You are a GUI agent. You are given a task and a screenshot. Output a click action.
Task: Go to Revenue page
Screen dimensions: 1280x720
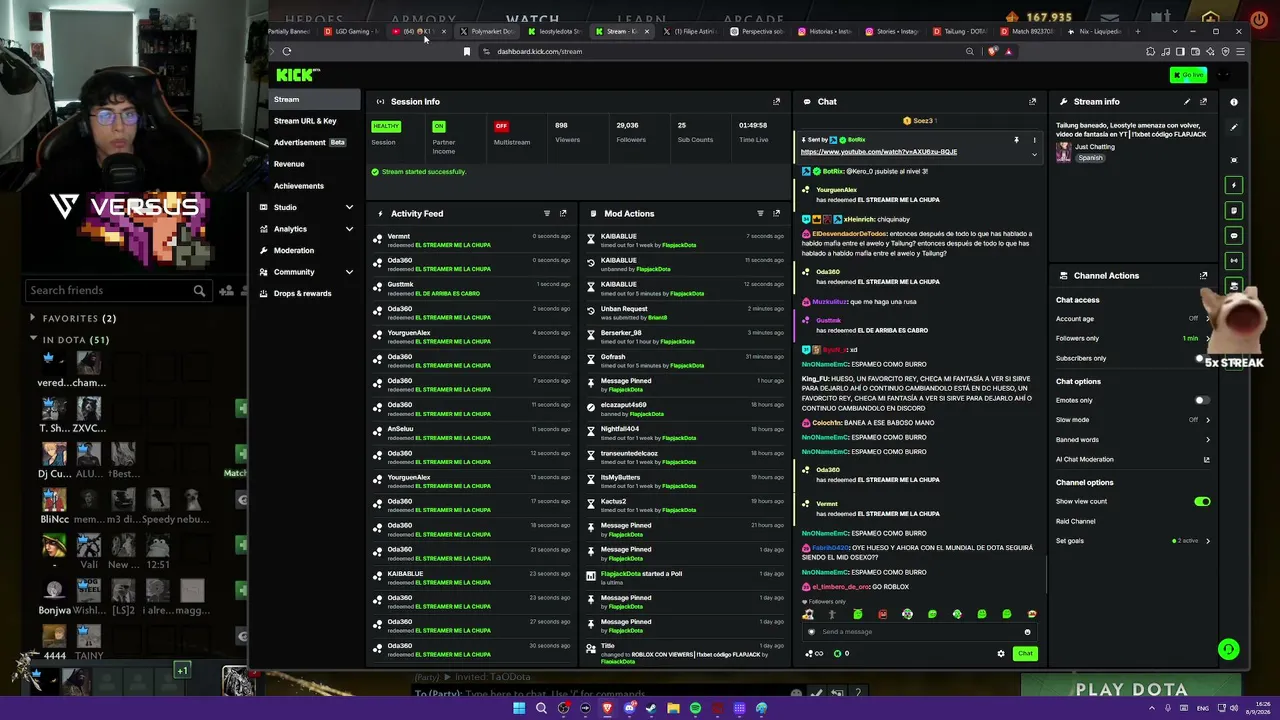tap(289, 164)
